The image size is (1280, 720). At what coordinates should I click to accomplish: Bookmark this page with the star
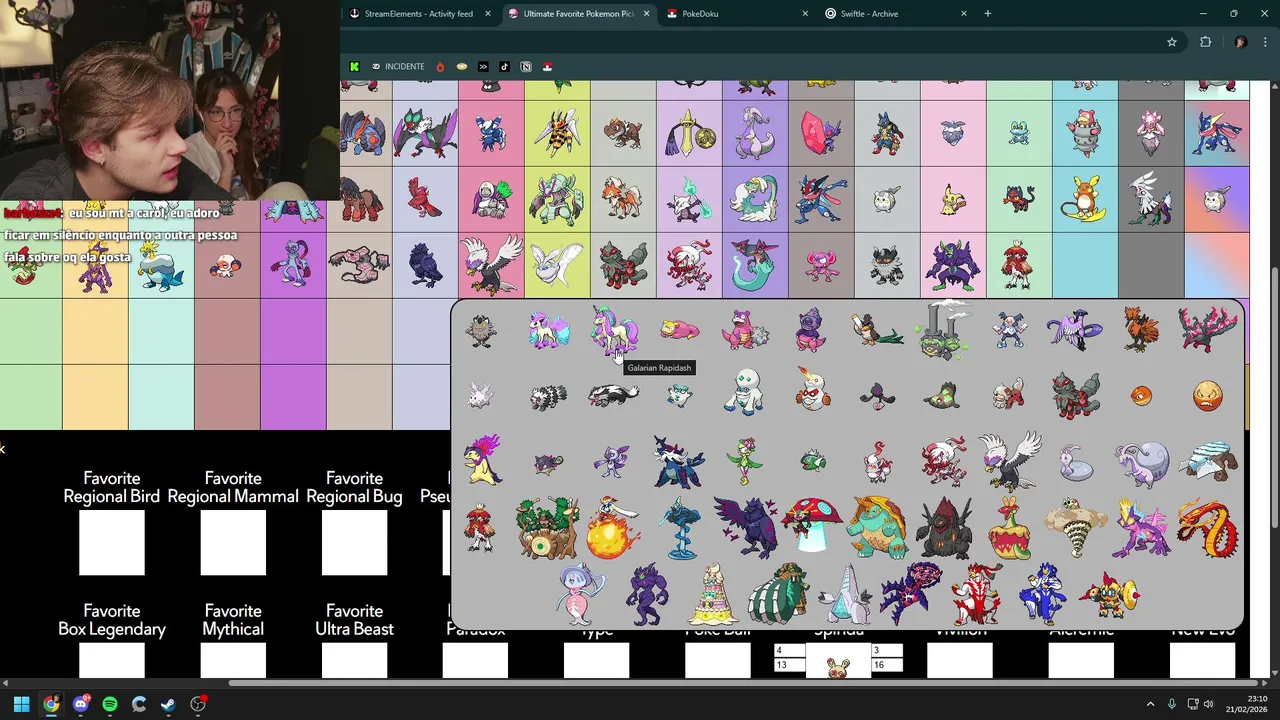click(1172, 42)
